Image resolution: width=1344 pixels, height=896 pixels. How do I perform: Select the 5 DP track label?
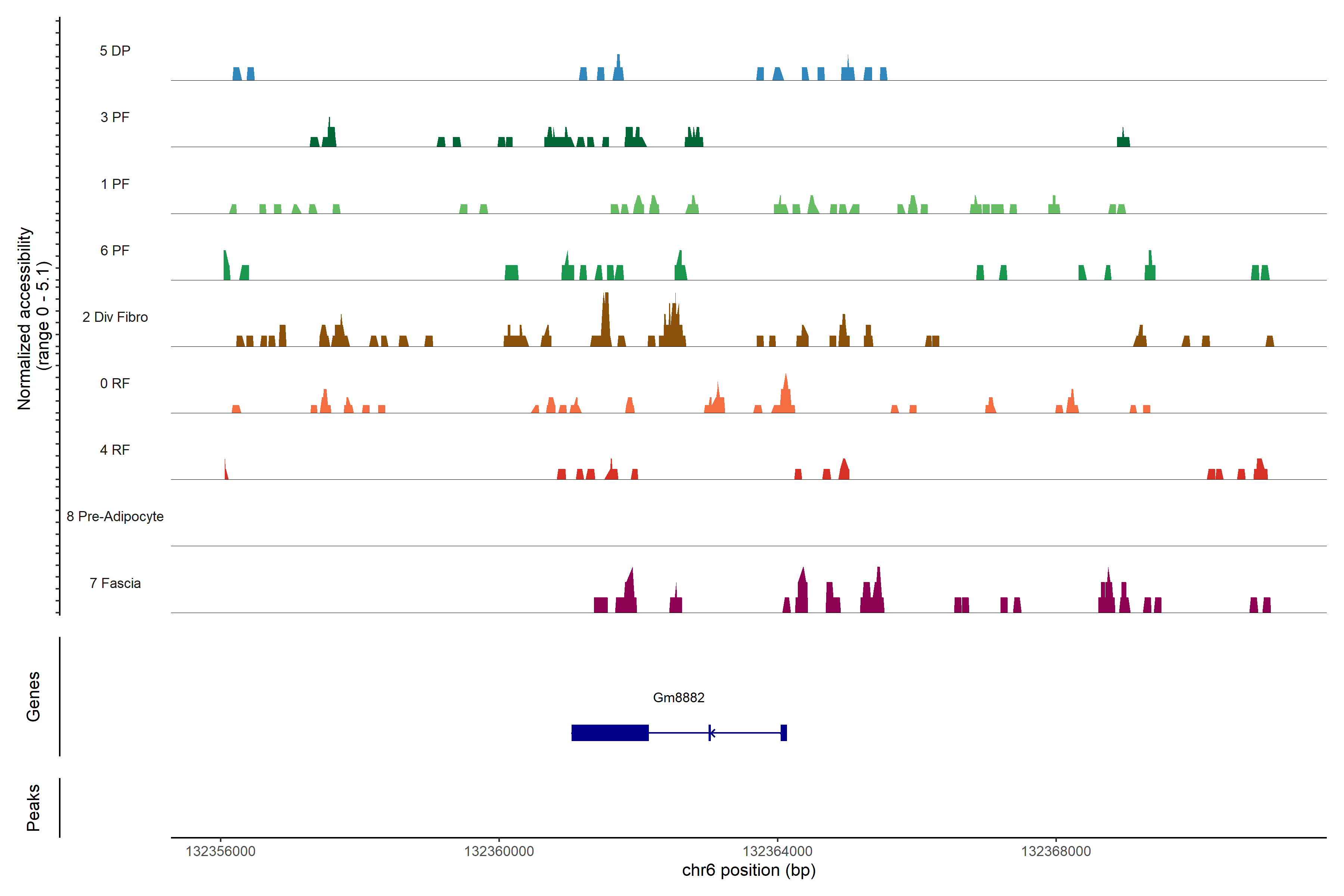pos(115,51)
